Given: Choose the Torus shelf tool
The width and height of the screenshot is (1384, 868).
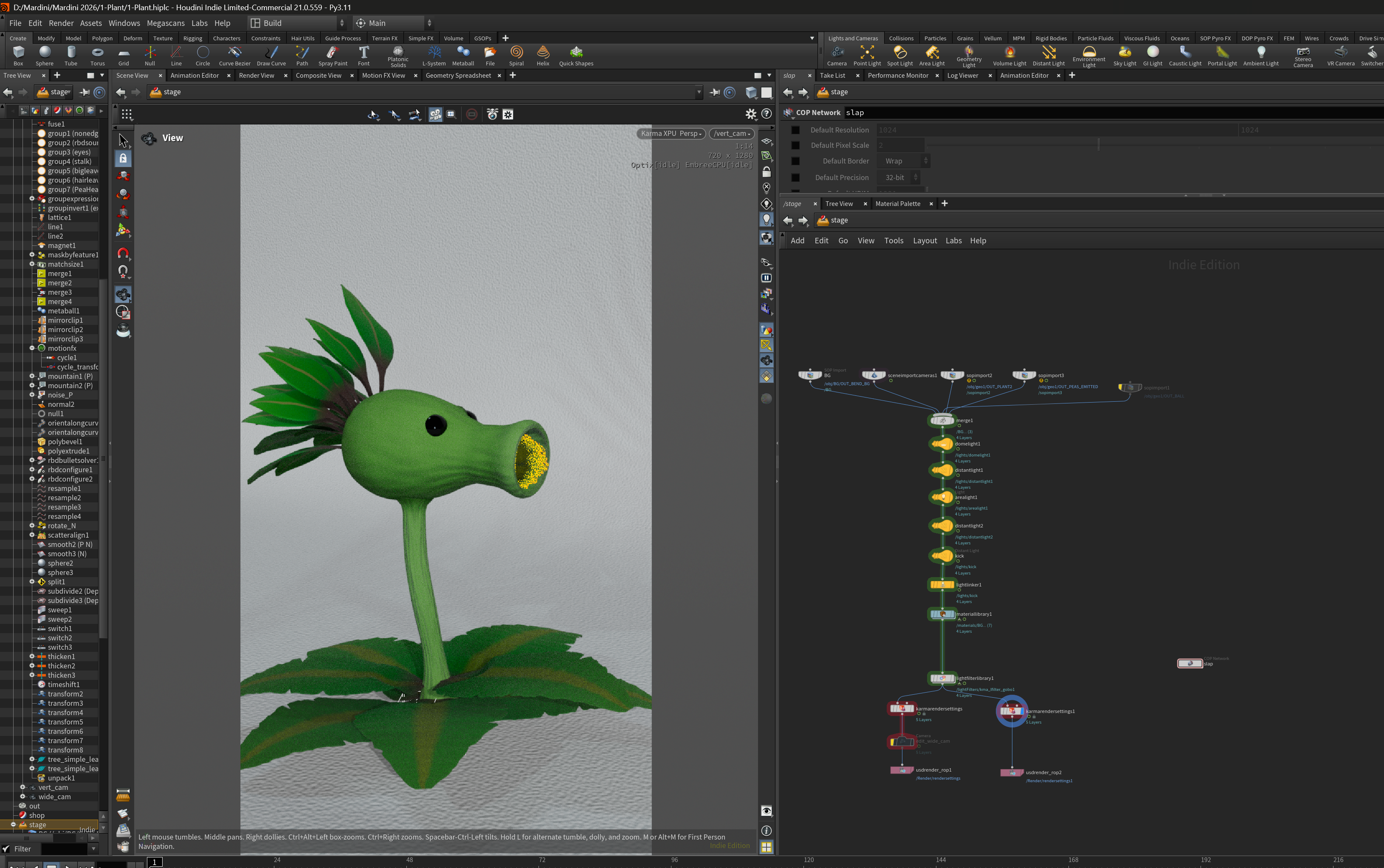Looking at the screenshot, I should (98, 56).
